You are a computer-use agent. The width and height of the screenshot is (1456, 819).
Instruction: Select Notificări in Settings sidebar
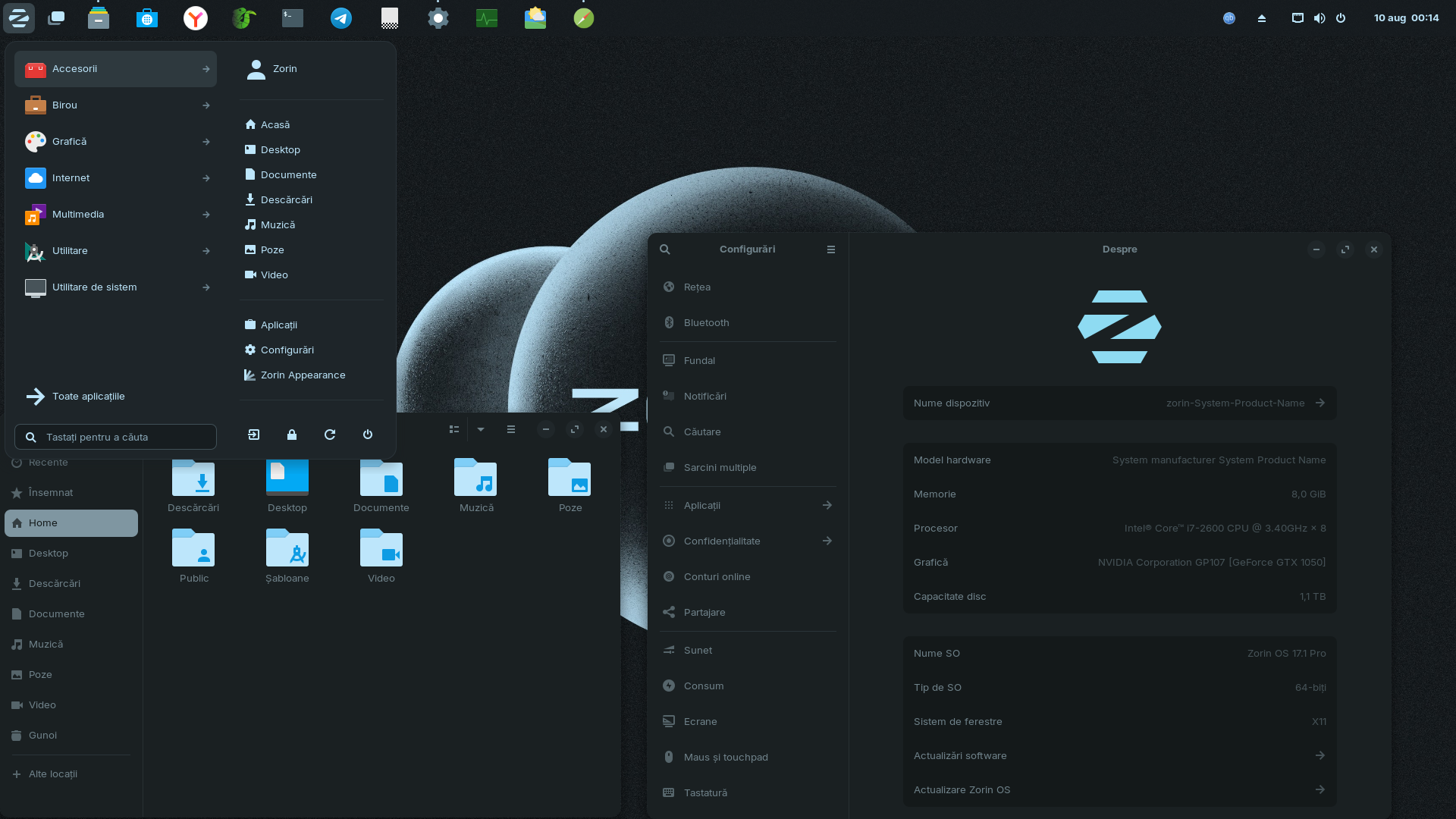748,396
